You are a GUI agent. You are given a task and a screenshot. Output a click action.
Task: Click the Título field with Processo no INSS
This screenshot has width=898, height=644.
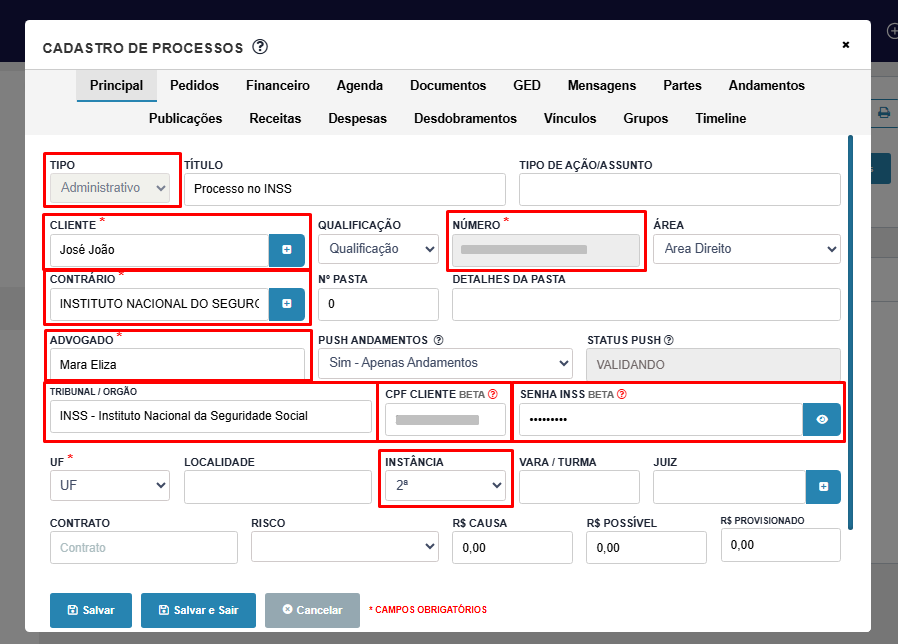point(345,189)
